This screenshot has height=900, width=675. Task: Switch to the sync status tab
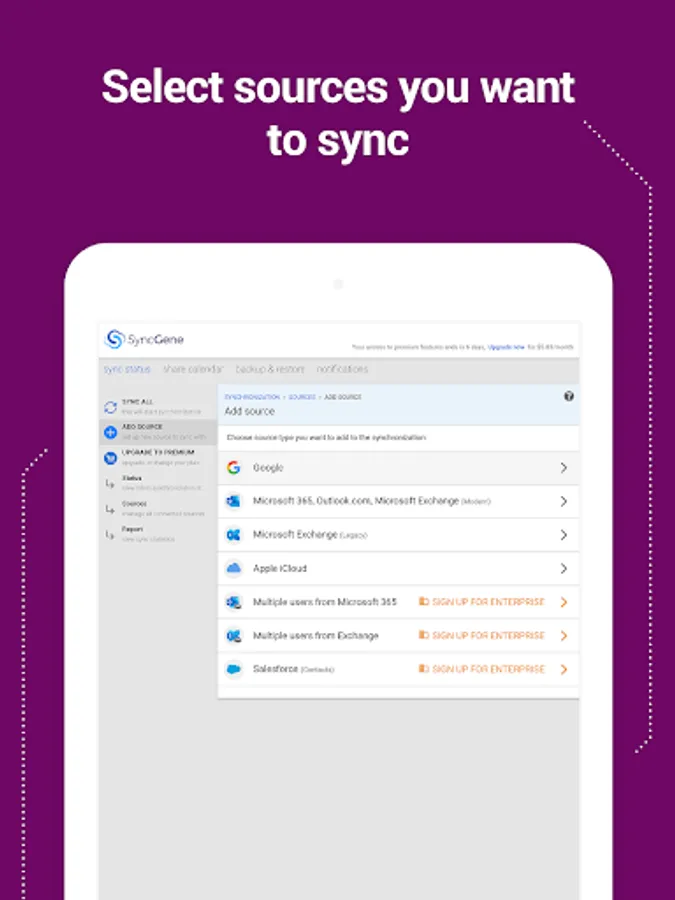[x=127, y=369]
